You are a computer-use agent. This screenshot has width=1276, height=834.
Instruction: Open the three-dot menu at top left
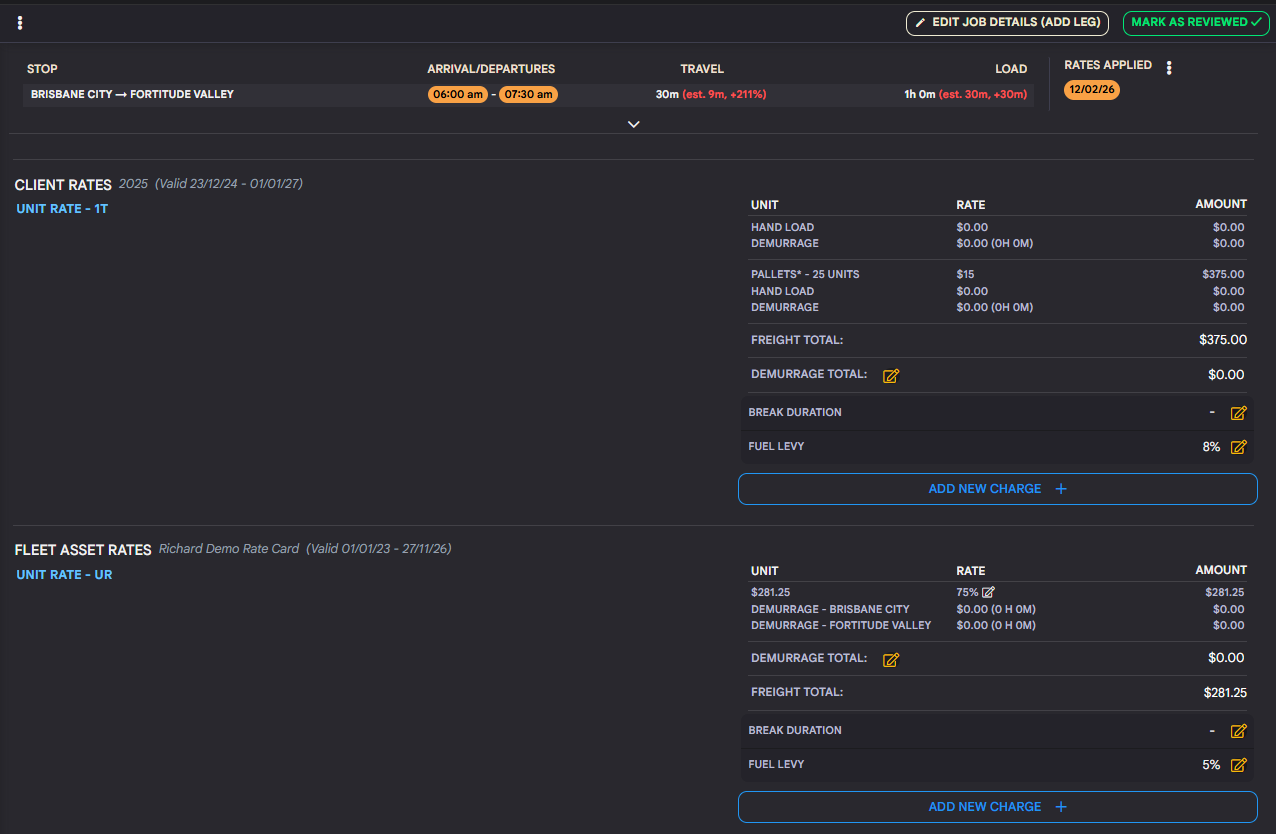point(20,23)
